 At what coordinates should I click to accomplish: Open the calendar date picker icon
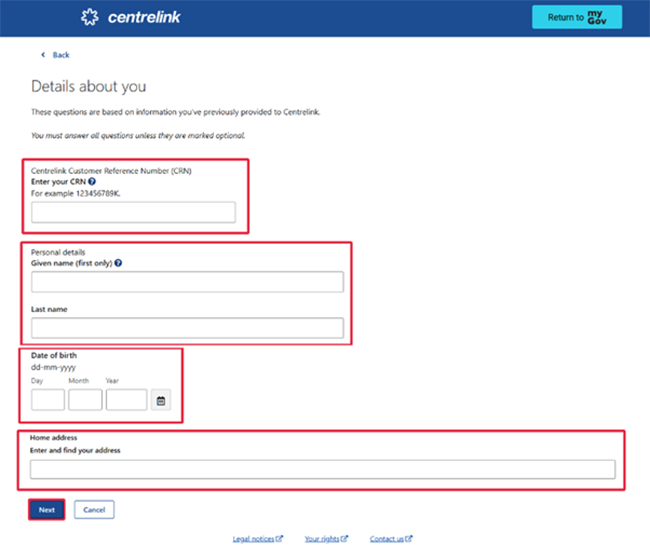[161, 400]
